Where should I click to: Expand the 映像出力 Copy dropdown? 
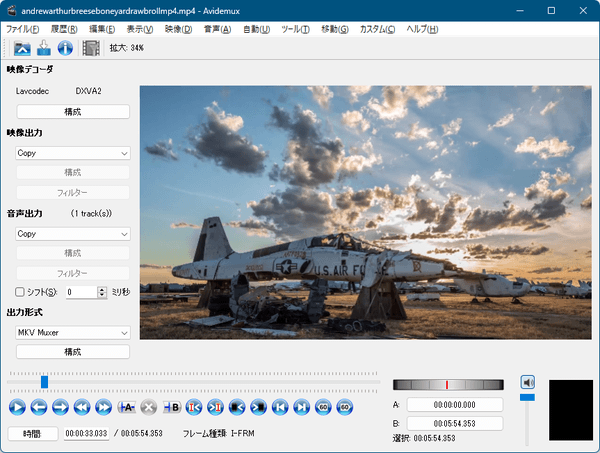click(73, 153)
